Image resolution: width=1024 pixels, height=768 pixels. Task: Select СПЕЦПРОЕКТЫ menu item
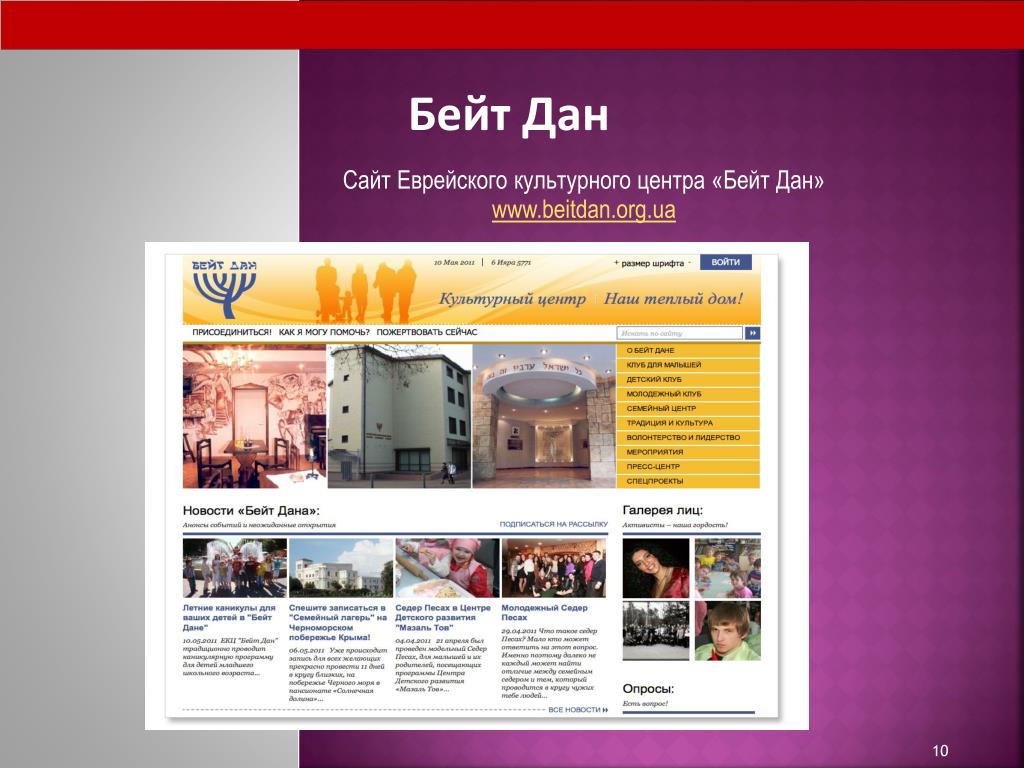click(688, 481)
